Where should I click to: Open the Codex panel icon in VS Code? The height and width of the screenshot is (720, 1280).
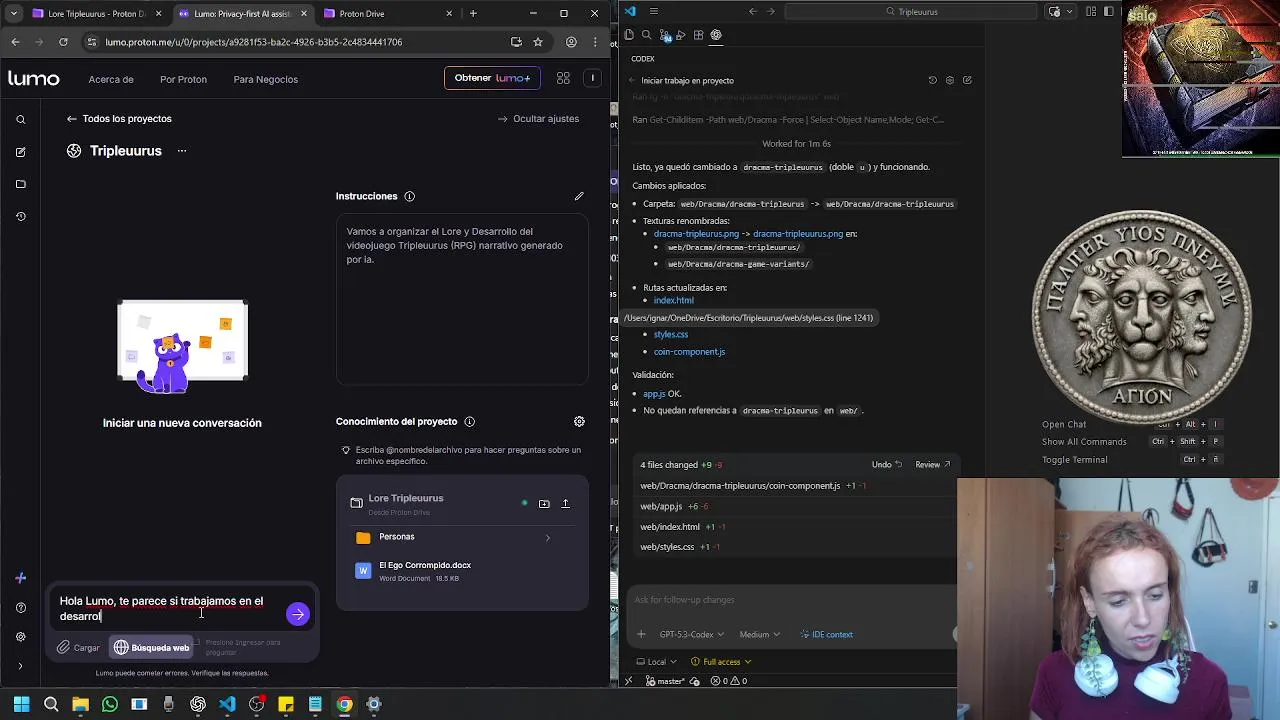point(716,35)
